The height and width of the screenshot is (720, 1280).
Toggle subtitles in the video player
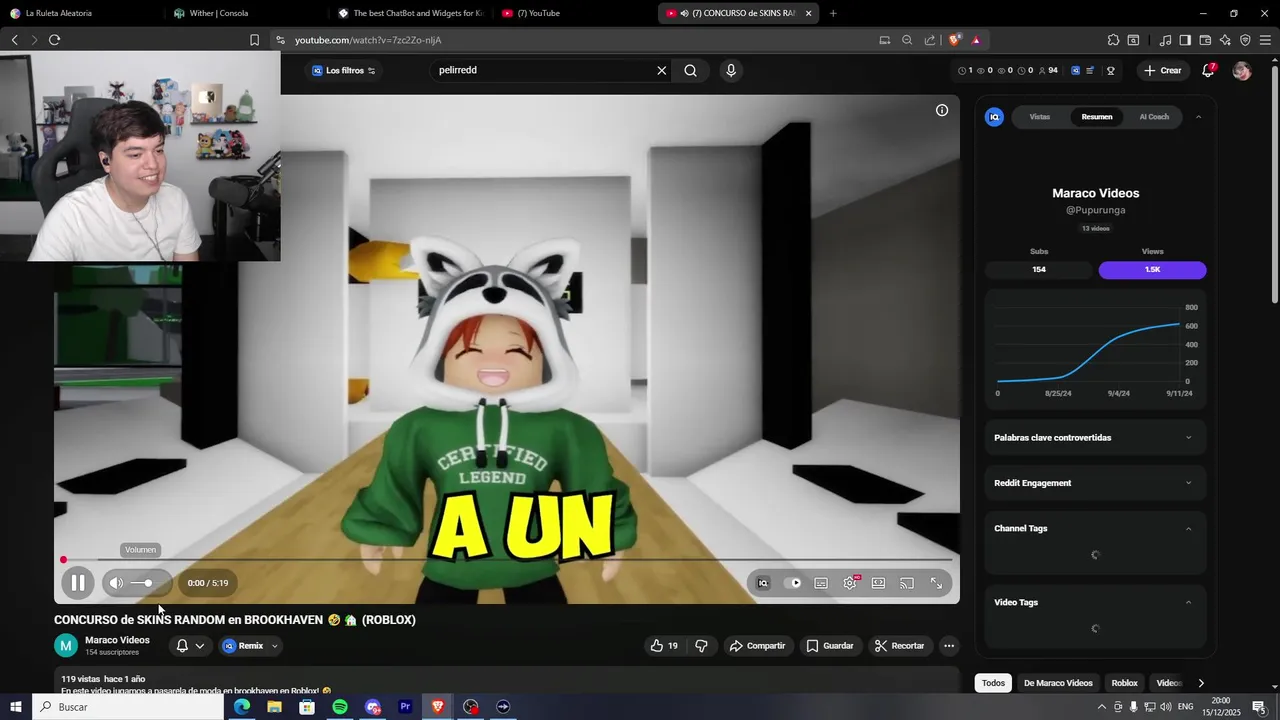click(821, 583)
